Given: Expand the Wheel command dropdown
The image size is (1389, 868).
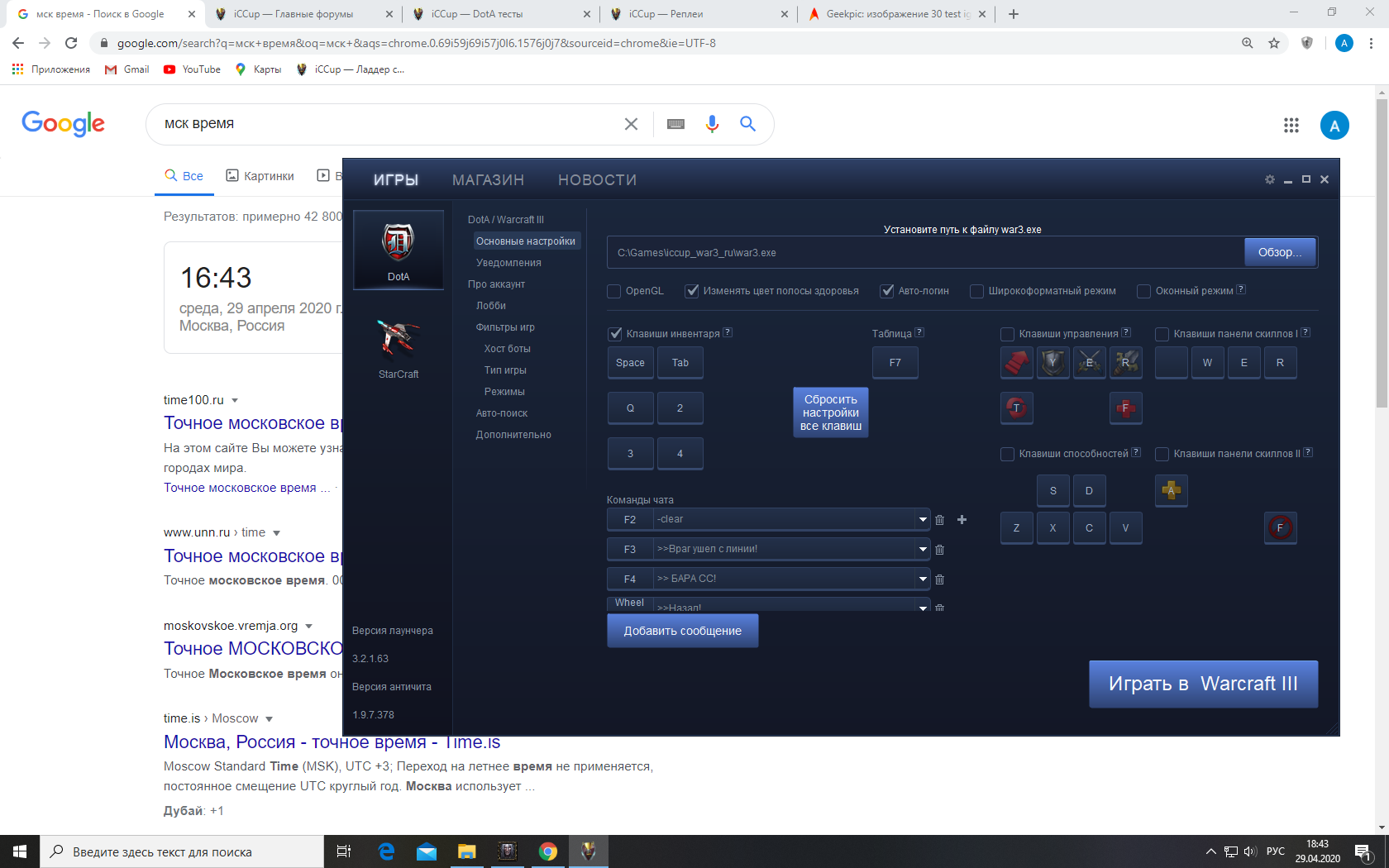Looking at the screenshot, I should click(923, 608).
